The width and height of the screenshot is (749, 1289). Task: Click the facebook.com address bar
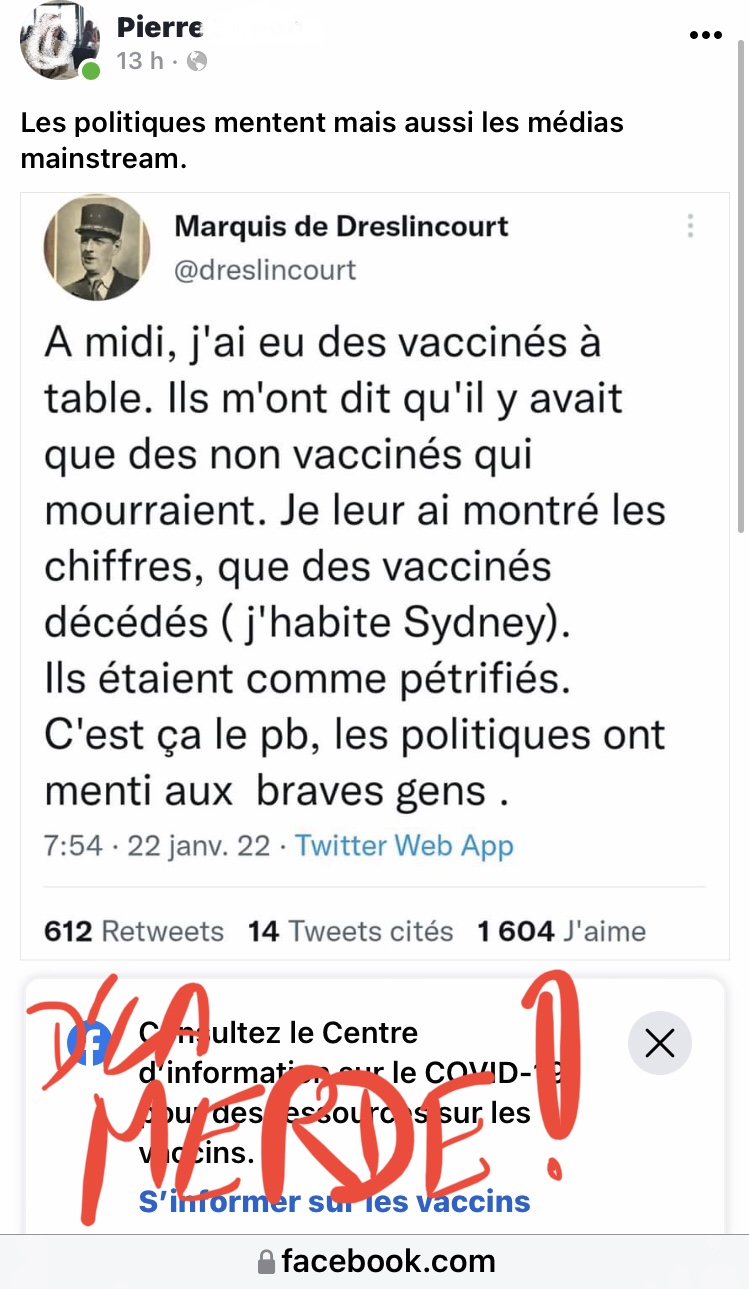pos(388,1262)
